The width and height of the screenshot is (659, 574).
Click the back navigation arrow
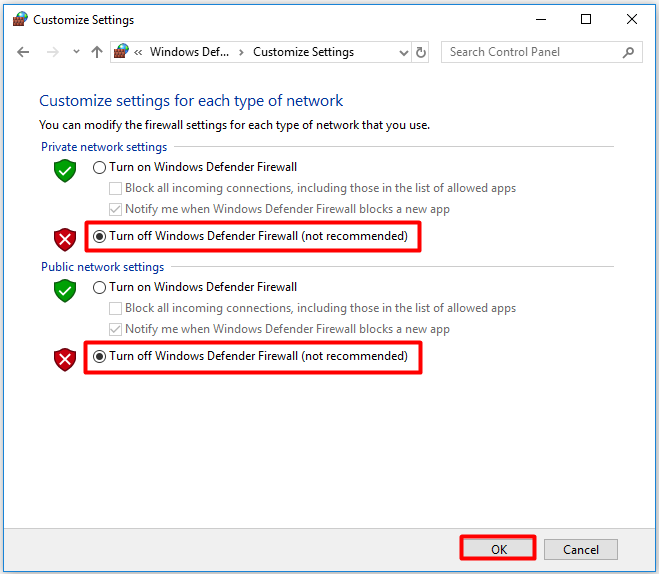tap(24, 52)
